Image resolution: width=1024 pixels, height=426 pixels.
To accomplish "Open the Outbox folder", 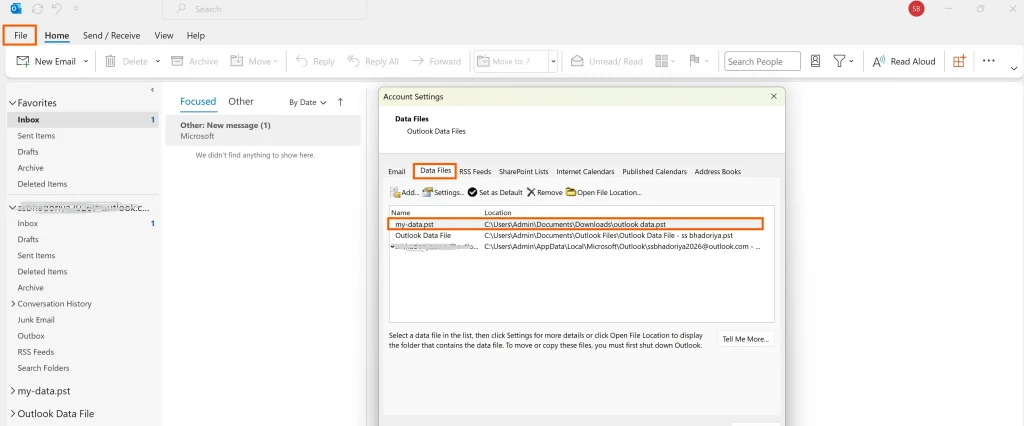I will (x=31, y=336).
